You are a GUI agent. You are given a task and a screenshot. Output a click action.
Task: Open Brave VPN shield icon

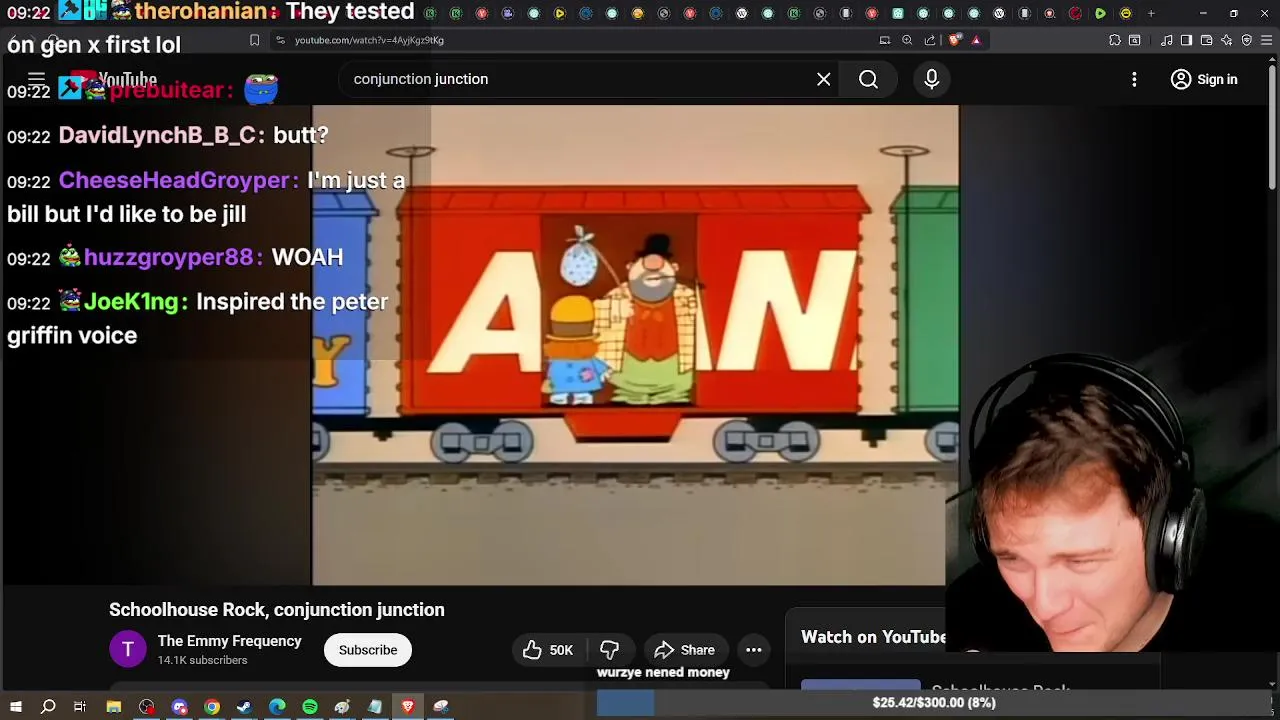click(1247, 40)
